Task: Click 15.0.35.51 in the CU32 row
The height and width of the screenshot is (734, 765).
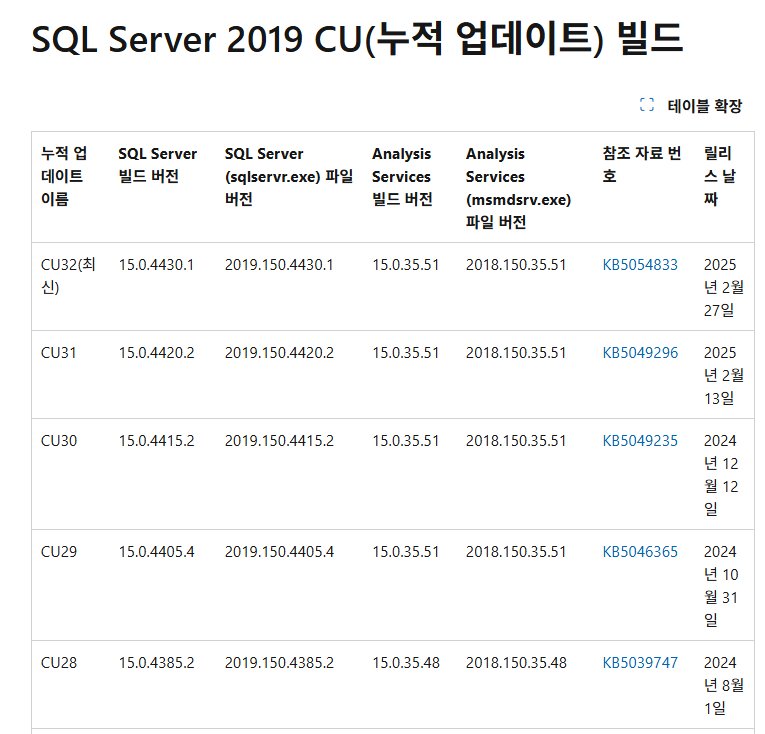Action: [405, 265]
